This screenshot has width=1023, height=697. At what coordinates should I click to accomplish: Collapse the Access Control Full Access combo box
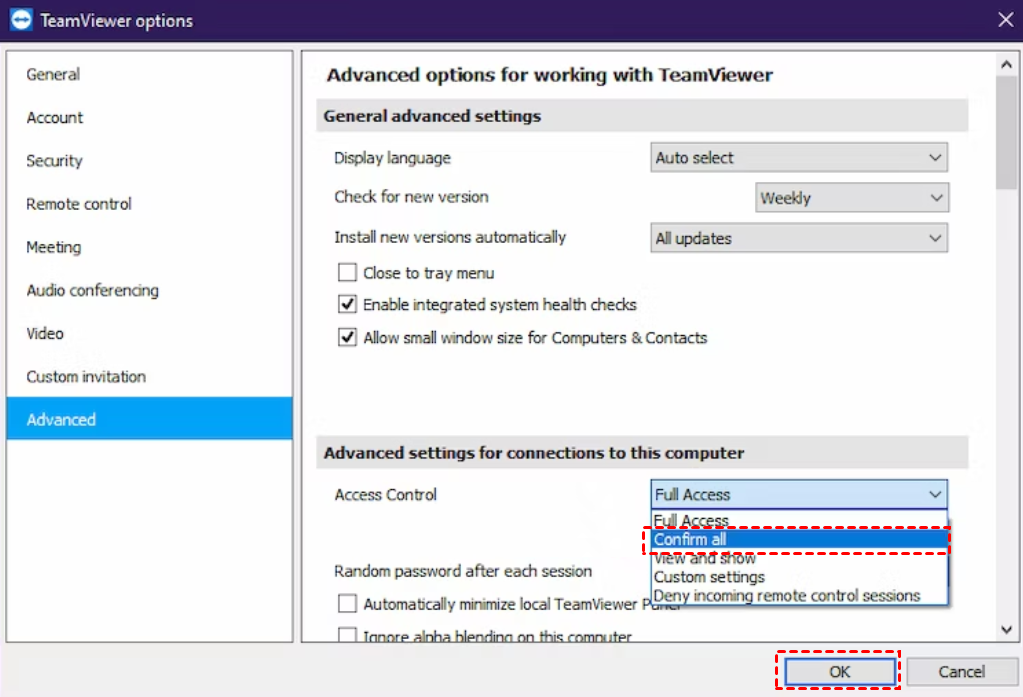click(799, 494)
